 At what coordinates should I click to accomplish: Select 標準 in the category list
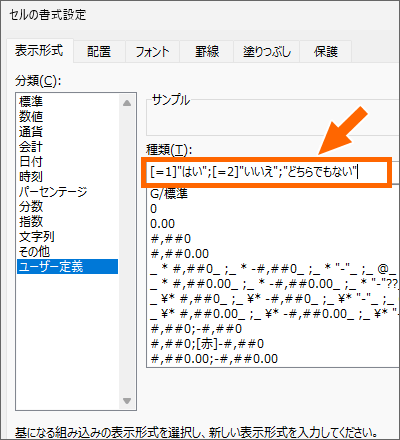click(68, 101)
